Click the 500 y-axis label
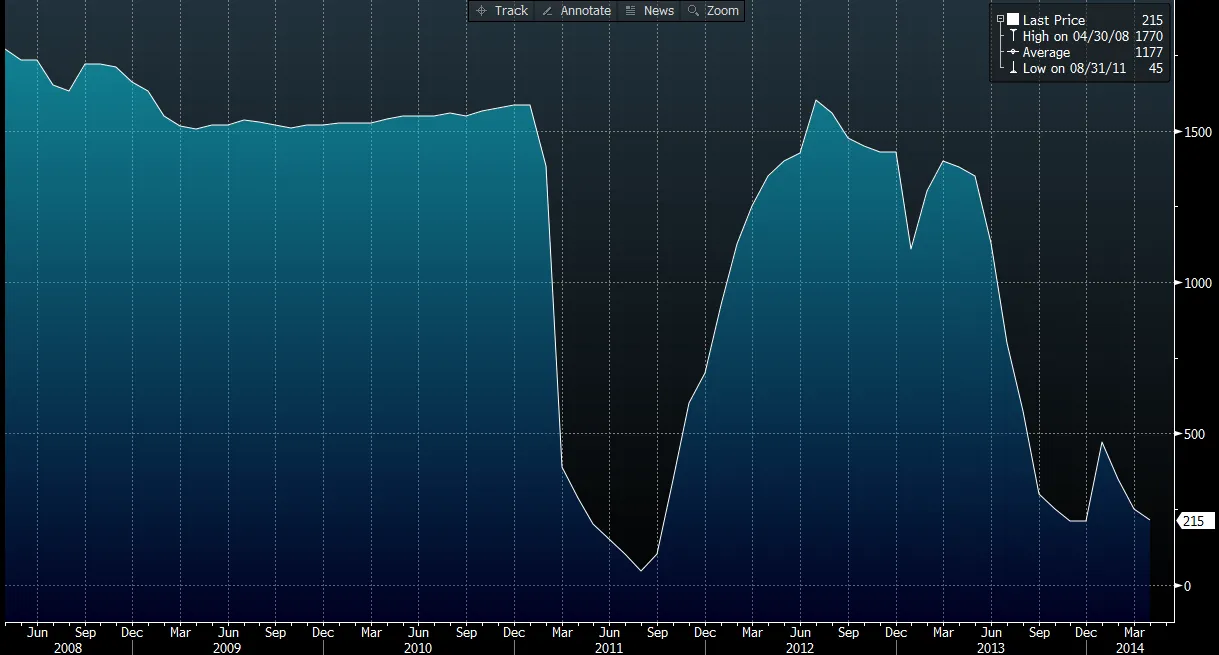 coord(1194,434)
